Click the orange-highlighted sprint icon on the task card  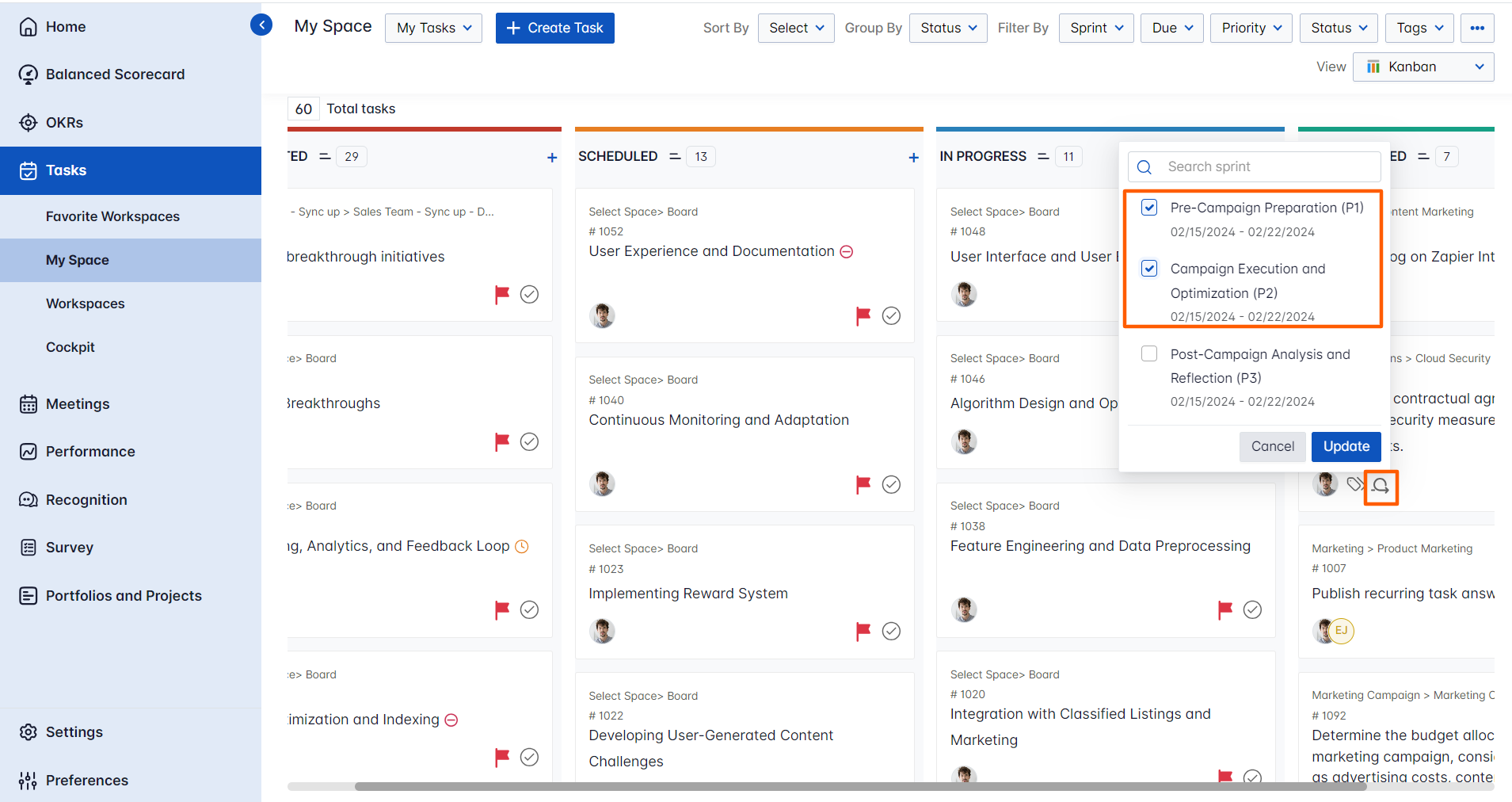pyautogui.click(x=1381, y=485)
